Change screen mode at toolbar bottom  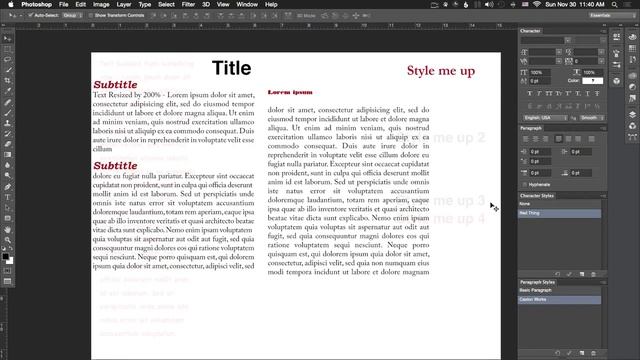tap(7, 281)
